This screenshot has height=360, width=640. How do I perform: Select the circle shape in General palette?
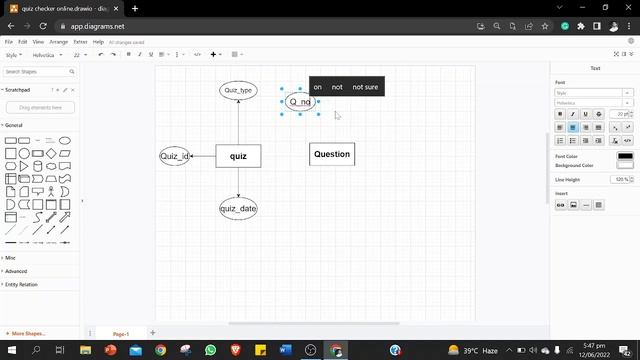[x=24, y=153]
